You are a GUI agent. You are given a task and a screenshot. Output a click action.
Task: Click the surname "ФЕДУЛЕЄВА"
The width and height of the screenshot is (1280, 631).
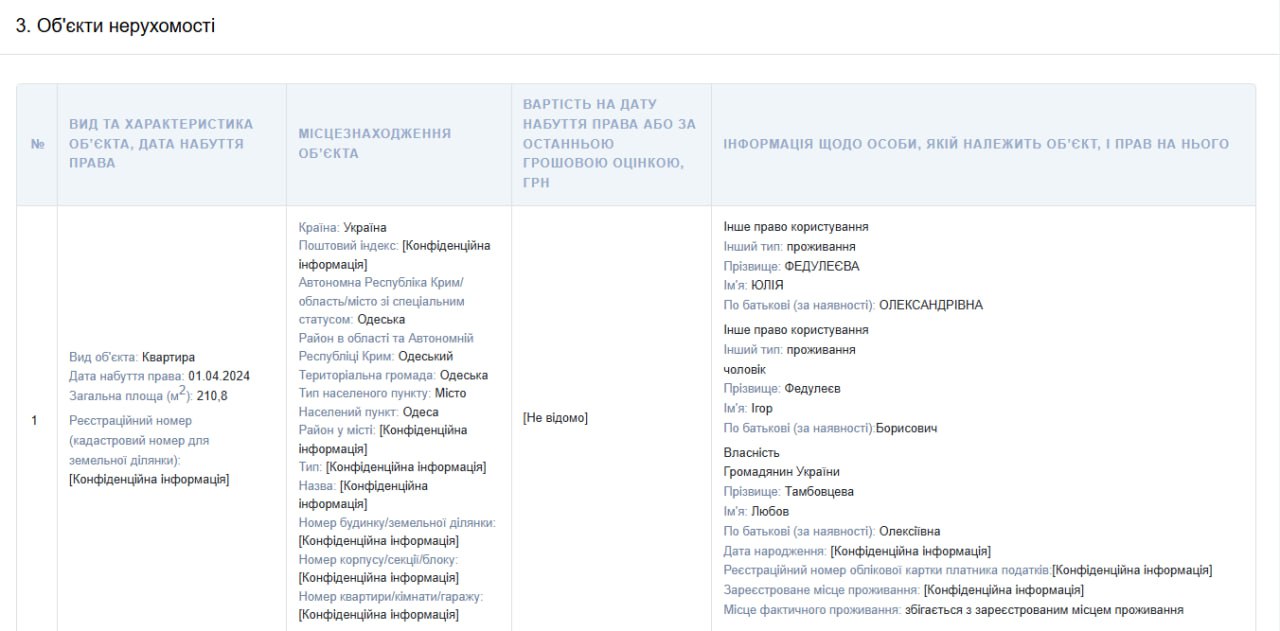tap(822, 266)
